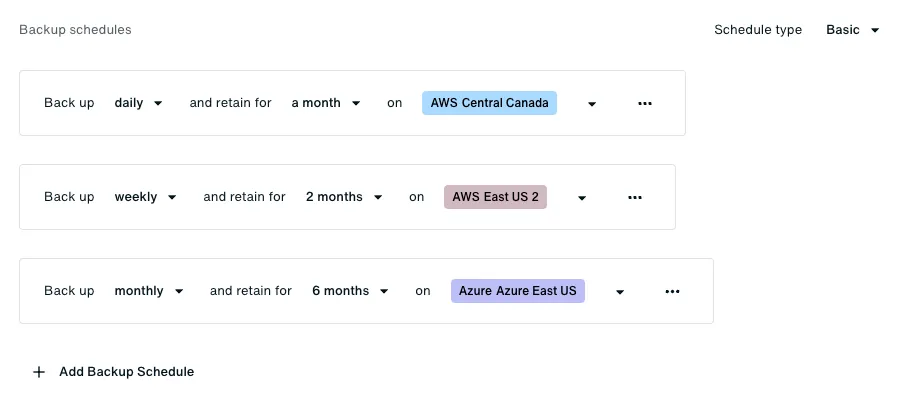Open the '2 months' retention dropdown
Image resolution: width=901 pixels, height=407 pixels.
pyautogui.click(x=344, y=197)
